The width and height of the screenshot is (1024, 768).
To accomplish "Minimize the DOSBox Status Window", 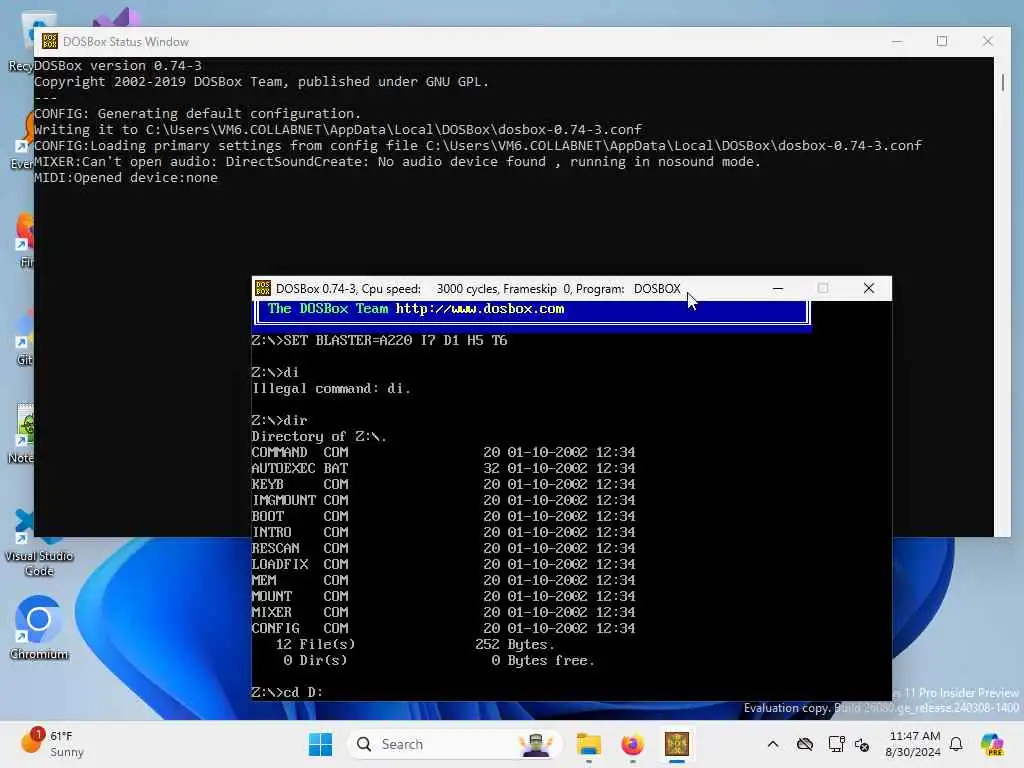I will 897,41.
